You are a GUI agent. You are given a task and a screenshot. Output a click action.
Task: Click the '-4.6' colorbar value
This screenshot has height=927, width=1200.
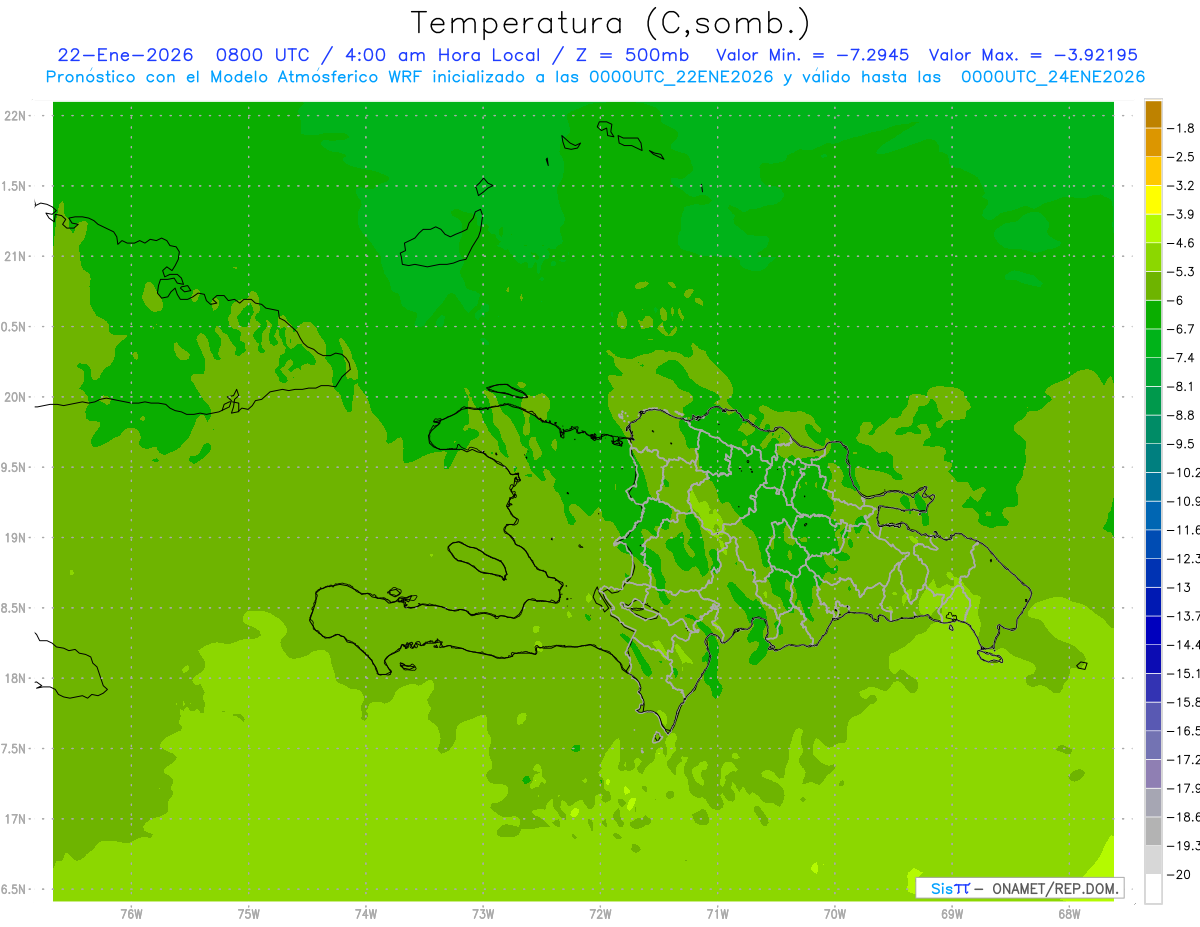pyautogui.click(x=1181, y=243)
